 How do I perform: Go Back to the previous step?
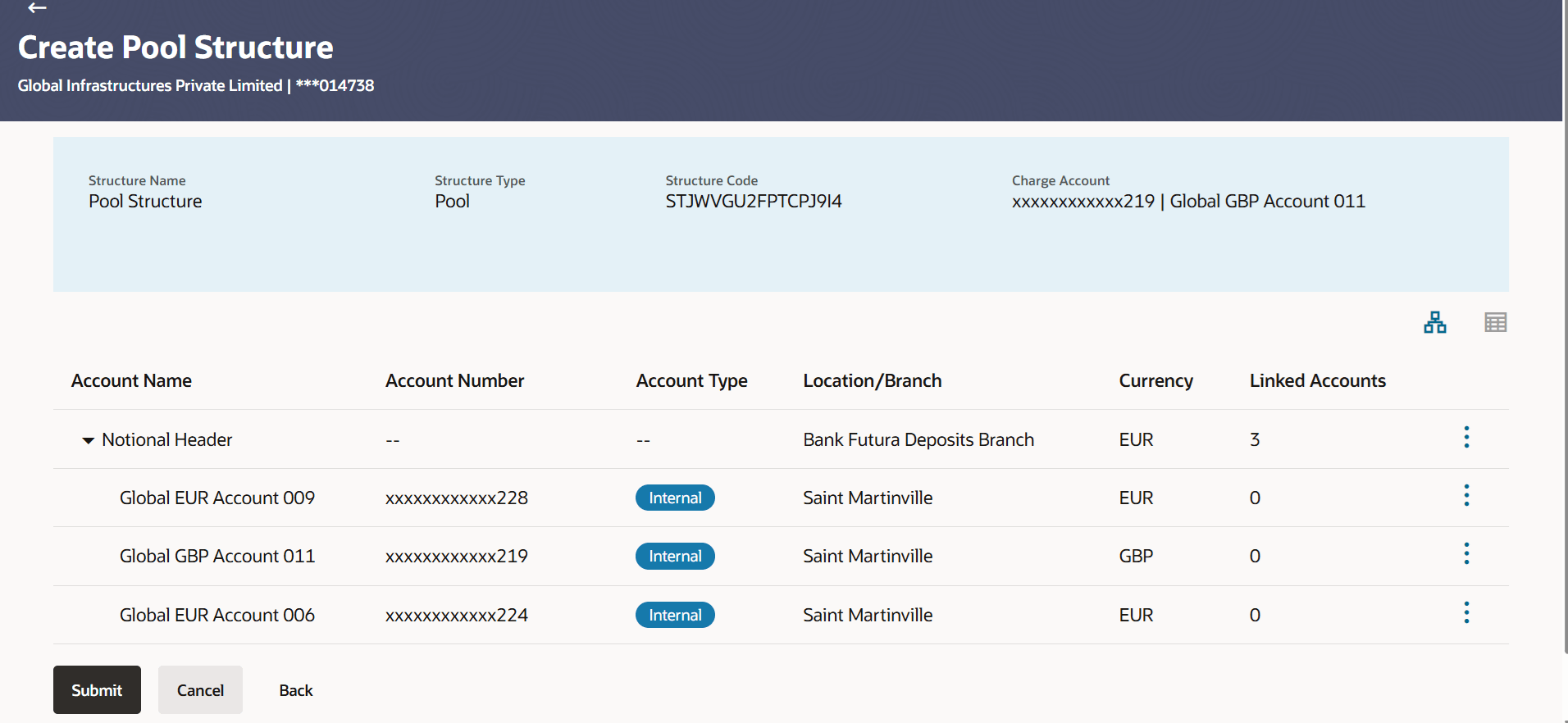295,690
